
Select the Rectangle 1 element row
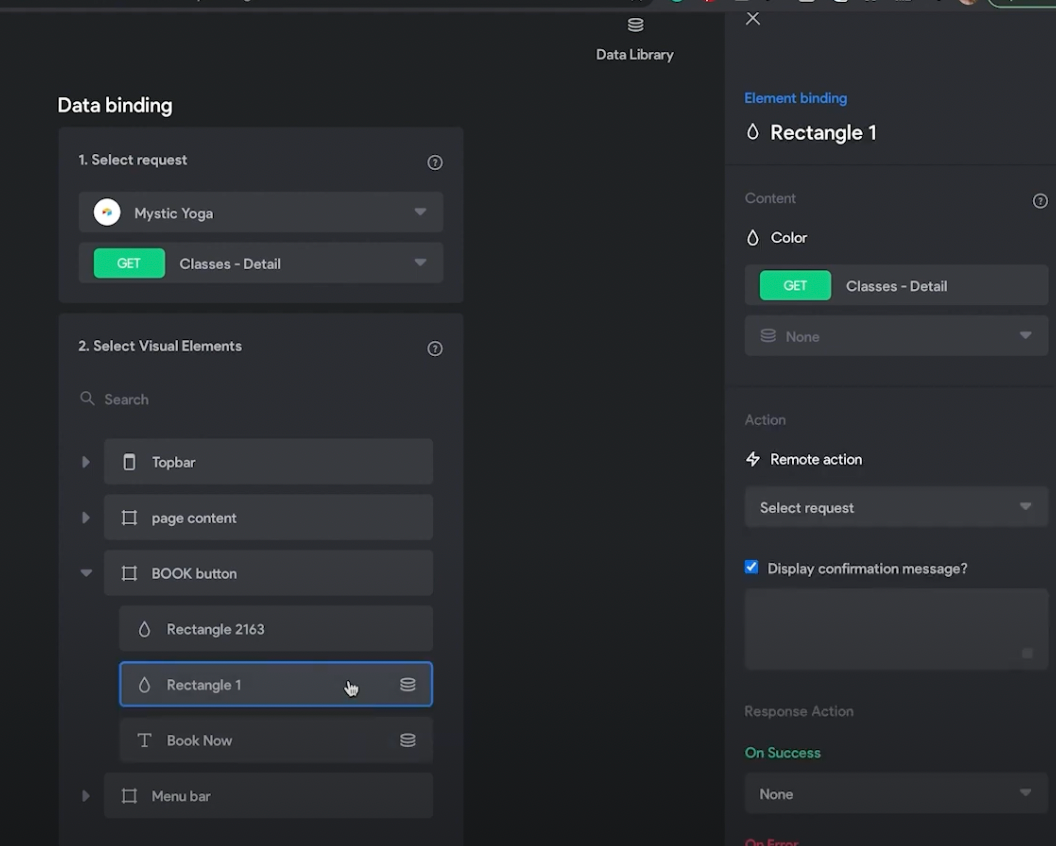pyautogui.click(x=276, y=684)
